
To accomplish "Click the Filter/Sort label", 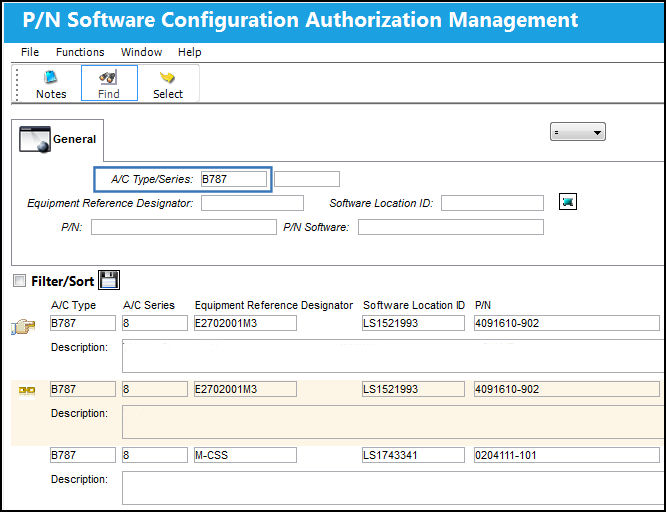I will [x=62, y=281].
